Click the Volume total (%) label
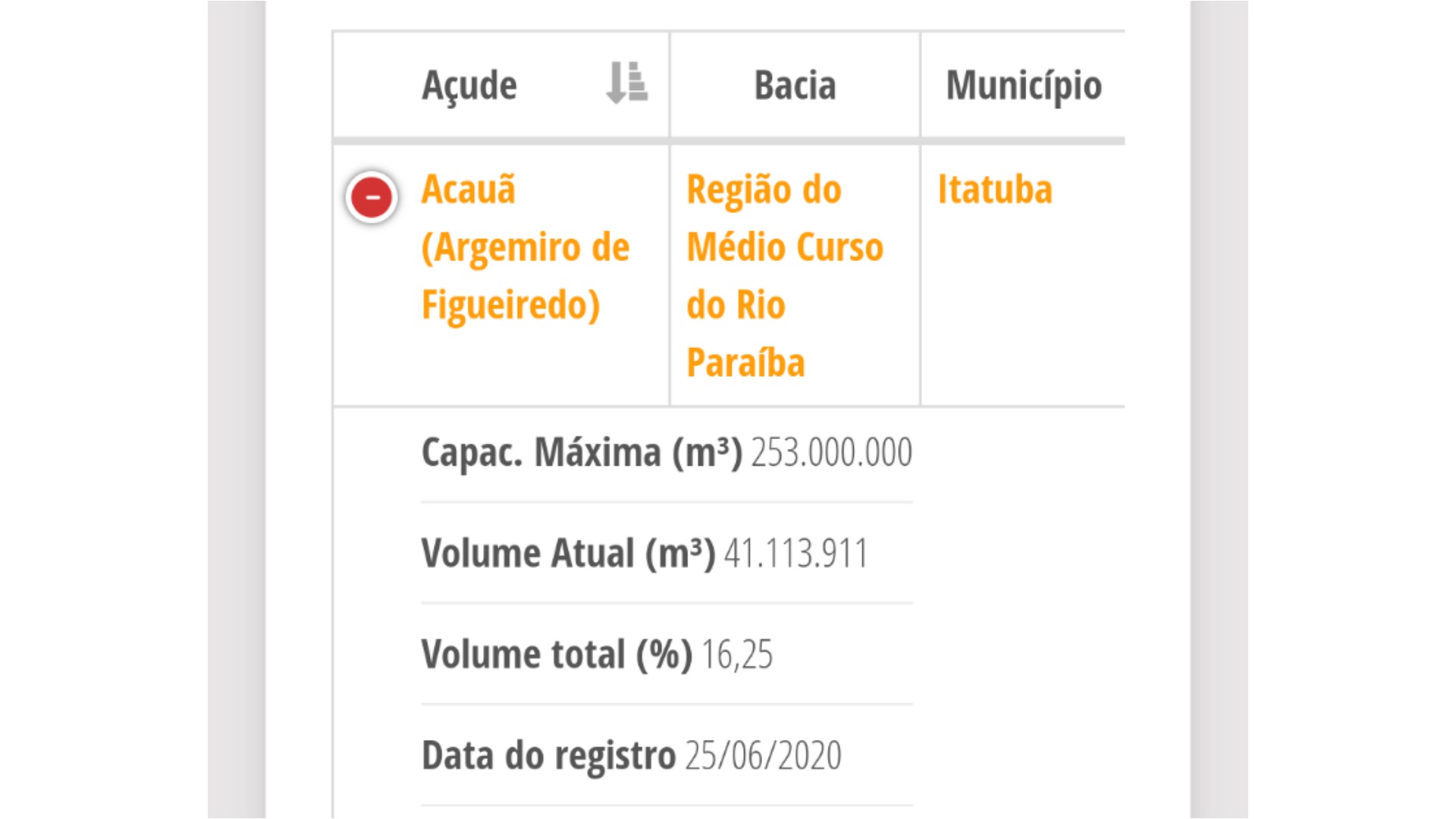The width and height of the screenshot is (1456, 819). click(557, 654)
